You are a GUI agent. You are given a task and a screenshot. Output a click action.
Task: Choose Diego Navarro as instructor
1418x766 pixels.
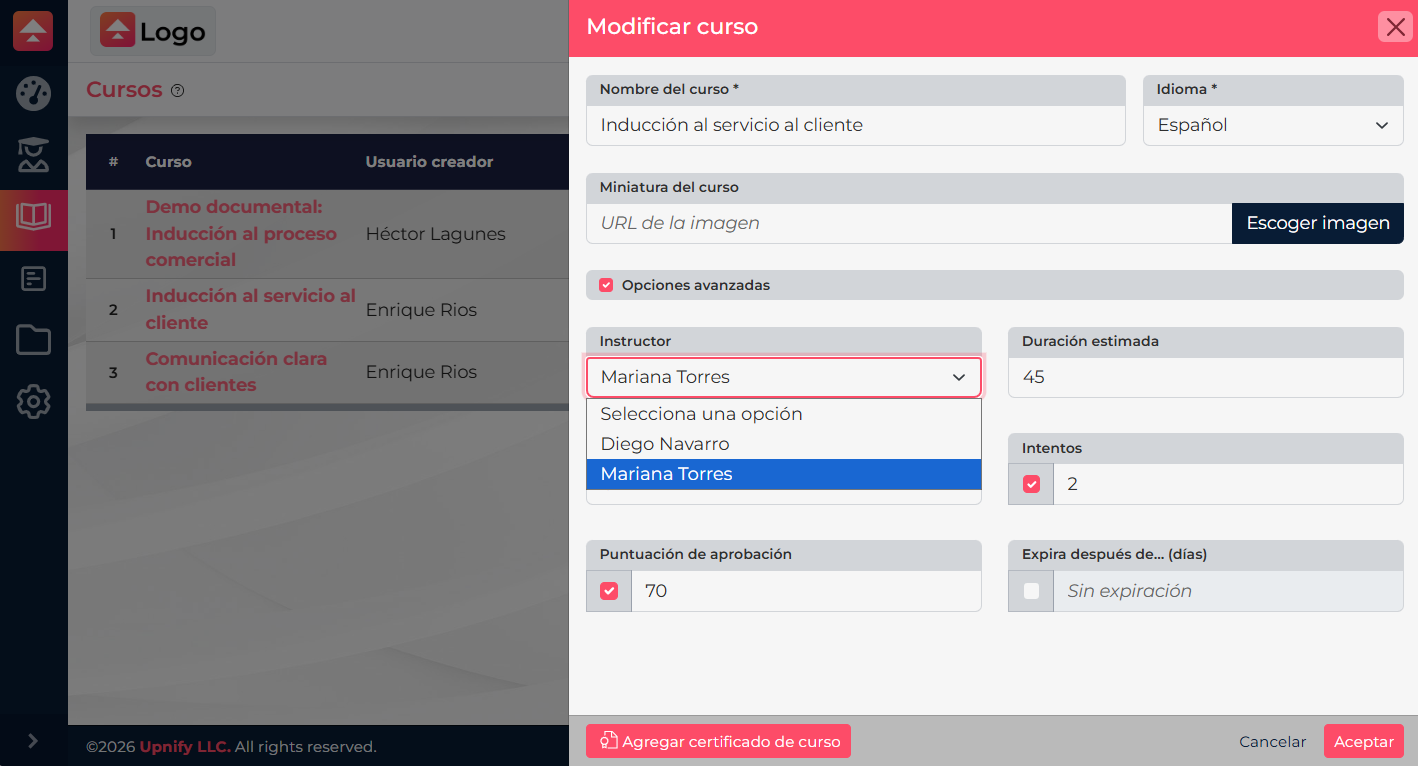(x=784, y=444)
